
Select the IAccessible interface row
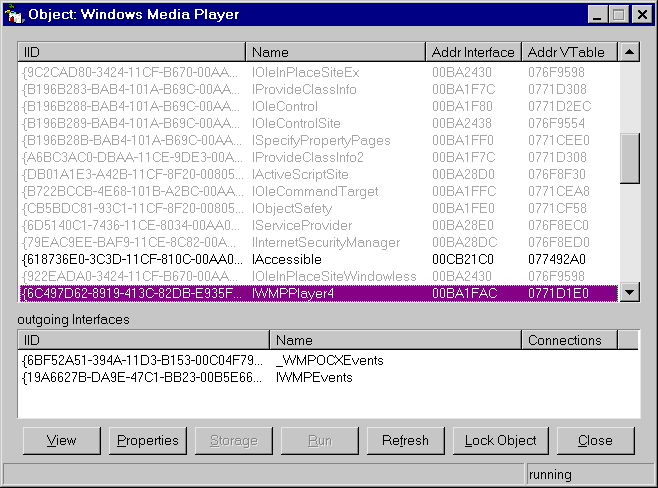(319, 259)
